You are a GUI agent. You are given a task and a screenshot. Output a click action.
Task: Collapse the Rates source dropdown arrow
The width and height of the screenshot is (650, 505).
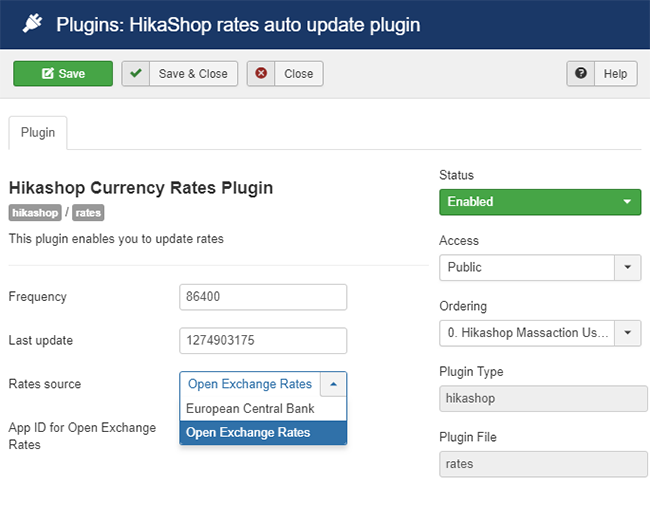[x=333, y=384]
